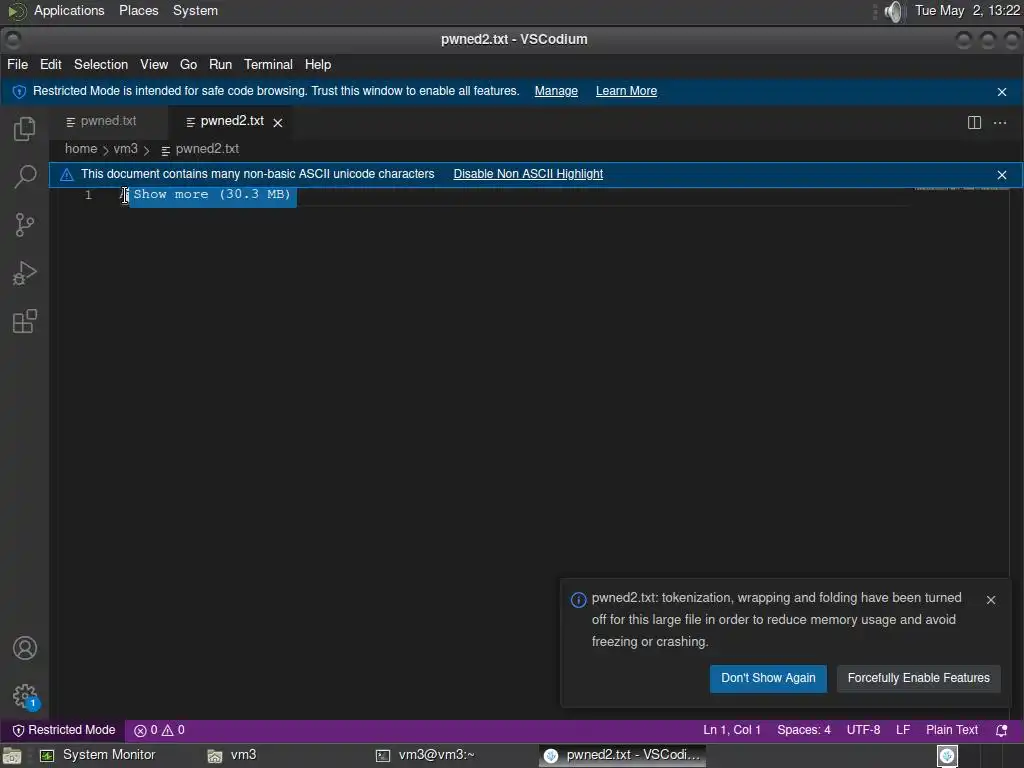The height and width of the screenshot is (768, 1024).
Task: Switch to vm3@vm3:~ terminal in taskbar
Action: point(424,756)
